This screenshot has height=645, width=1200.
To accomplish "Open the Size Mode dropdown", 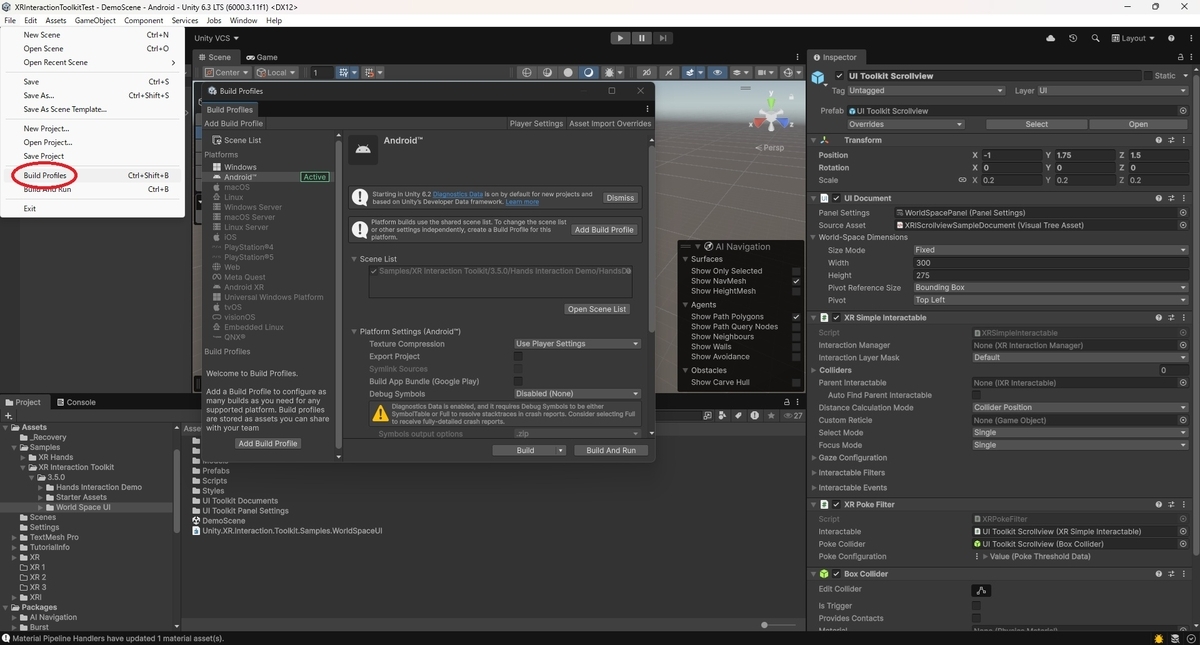I will click(1050, 250).
